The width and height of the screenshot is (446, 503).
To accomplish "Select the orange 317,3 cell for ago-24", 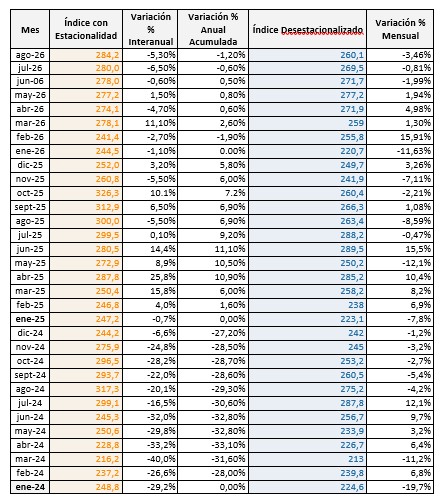I will point(86,389).
